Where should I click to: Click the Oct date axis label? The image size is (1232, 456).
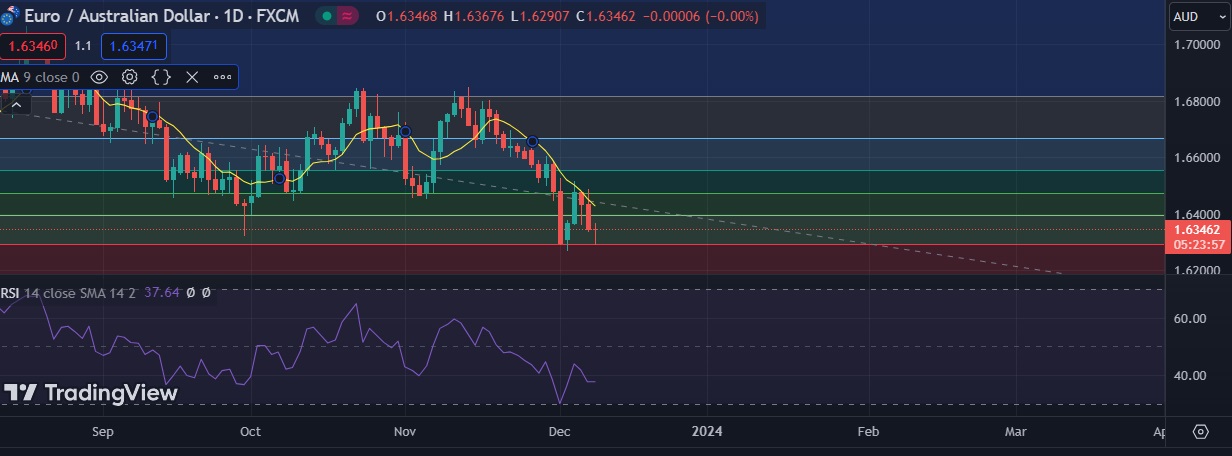pyautogui.click(x=251, y=432)
